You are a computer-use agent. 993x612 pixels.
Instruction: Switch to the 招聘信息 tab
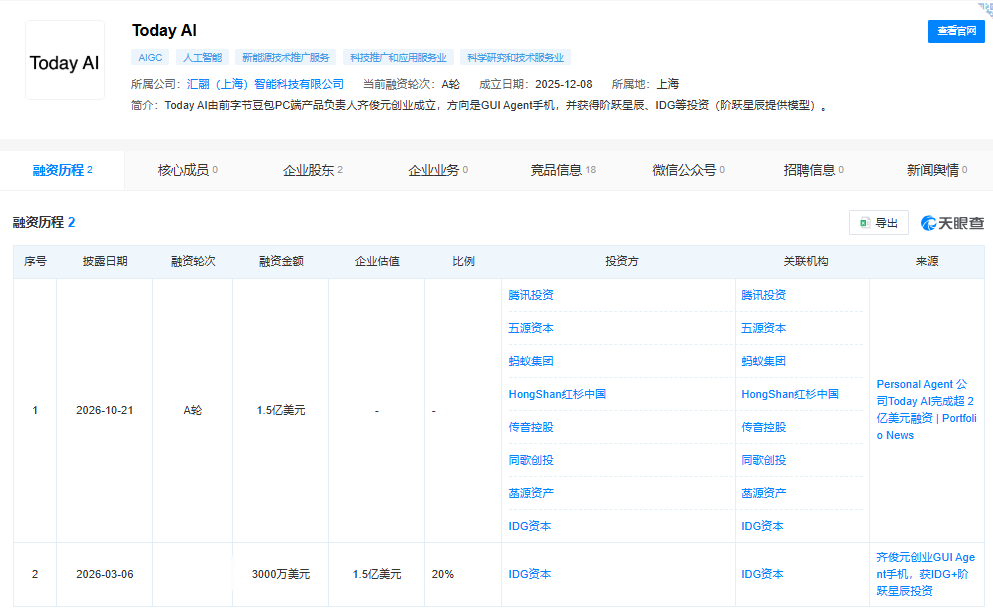813,170
